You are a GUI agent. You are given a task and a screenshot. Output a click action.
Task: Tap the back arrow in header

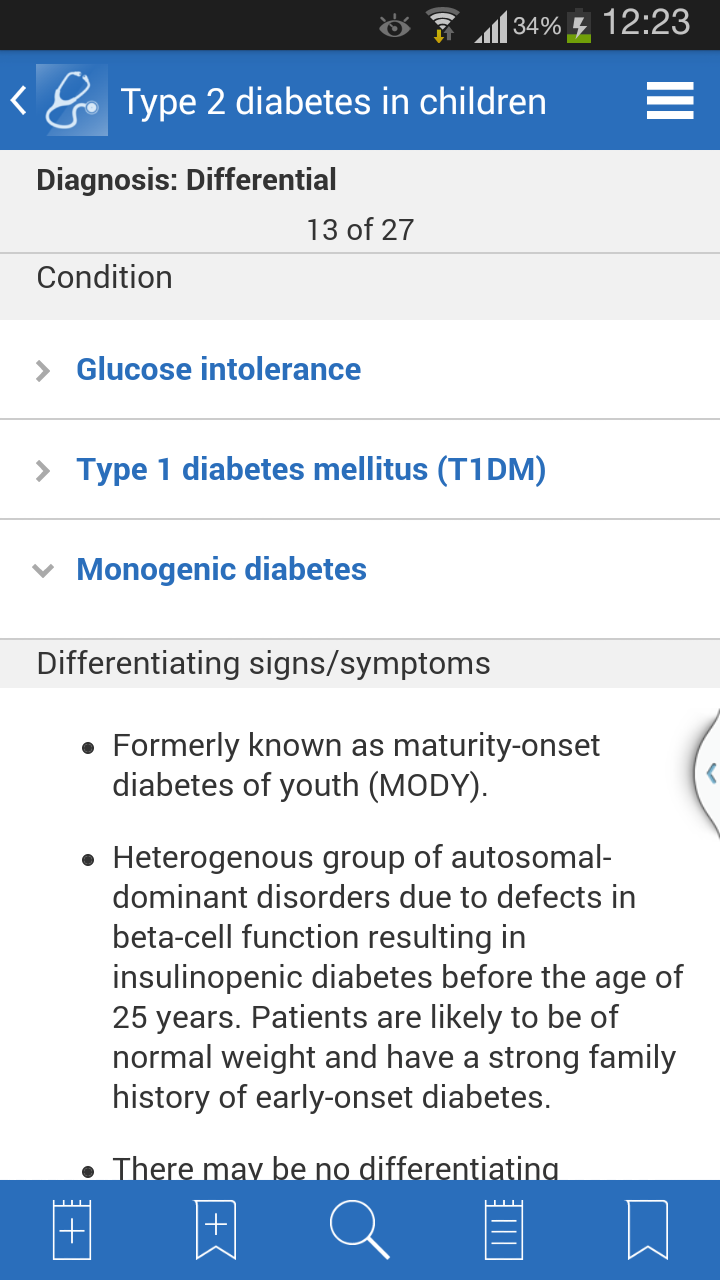click(18, 101)
